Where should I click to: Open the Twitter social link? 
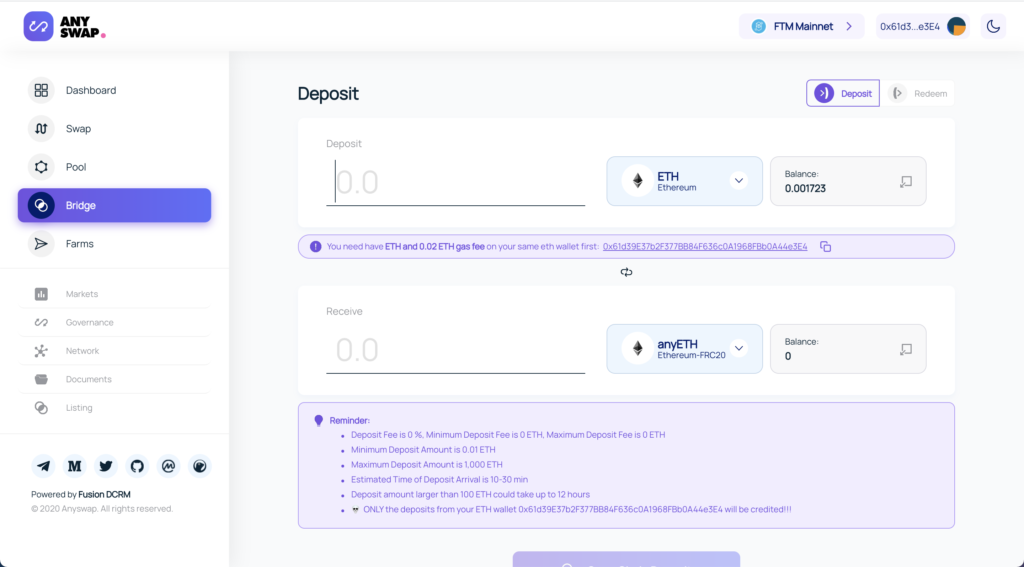click(106, 466)
